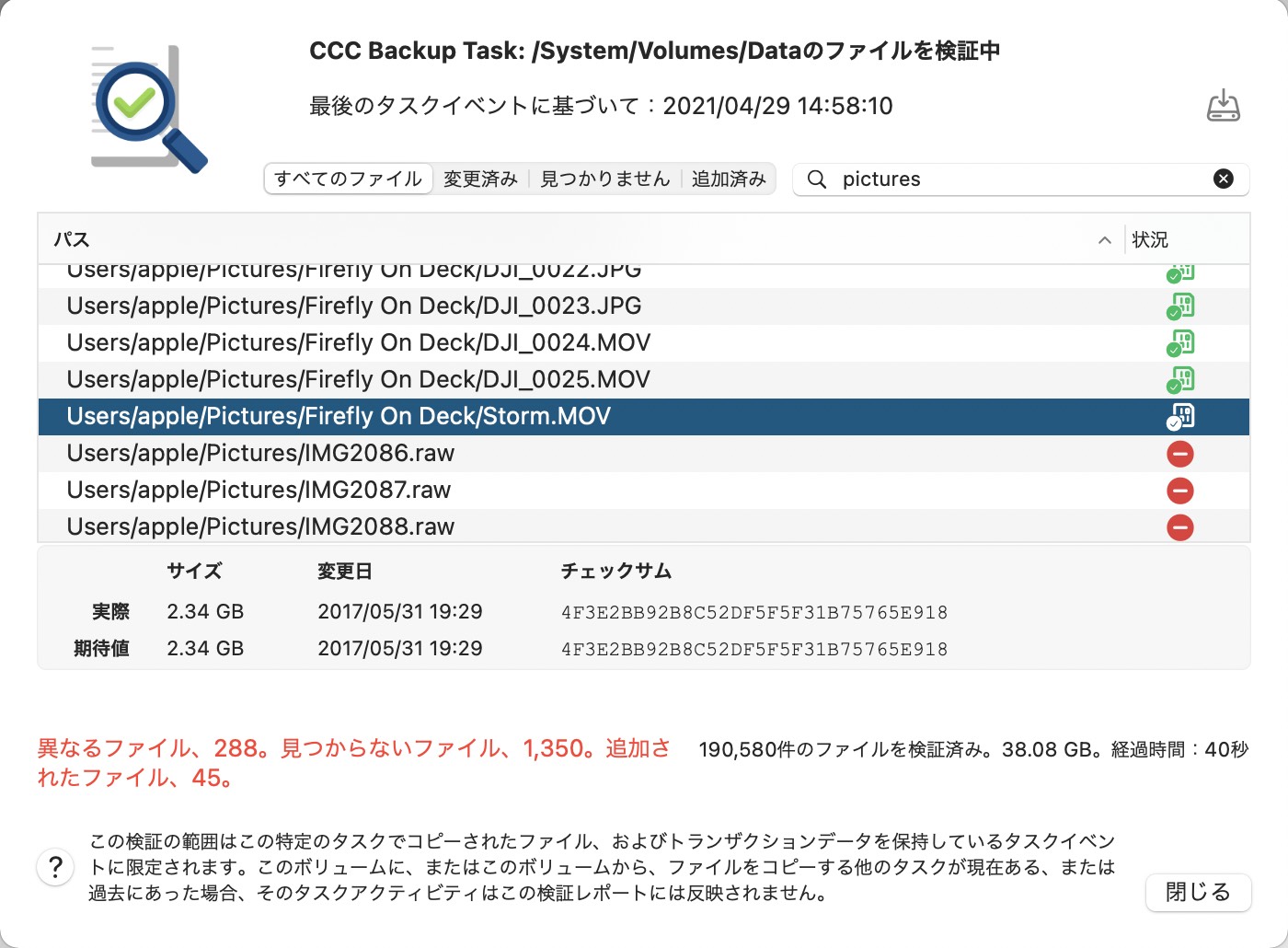Select the すべてのファイル filter tab

coord(349,179)
